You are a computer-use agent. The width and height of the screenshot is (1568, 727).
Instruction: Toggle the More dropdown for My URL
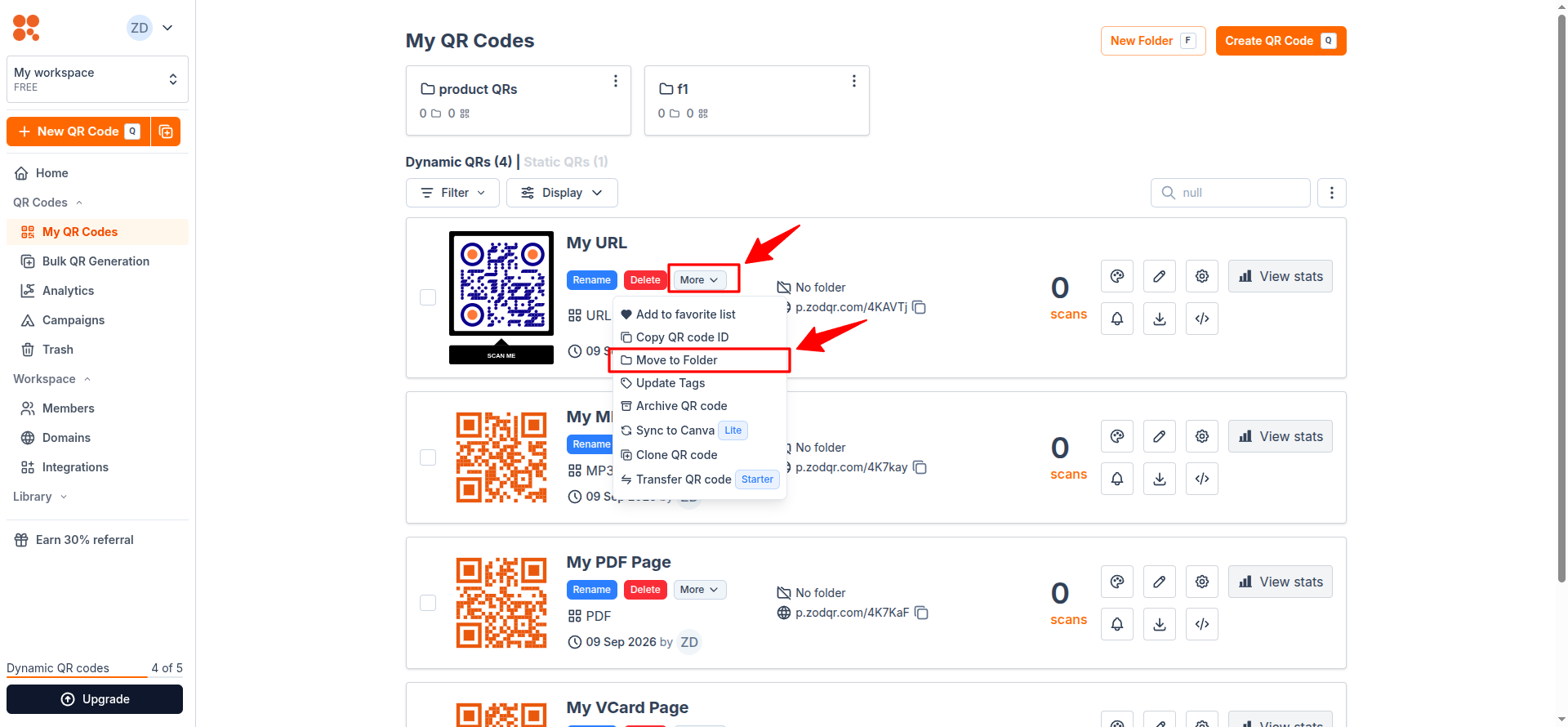pos(700,280)
